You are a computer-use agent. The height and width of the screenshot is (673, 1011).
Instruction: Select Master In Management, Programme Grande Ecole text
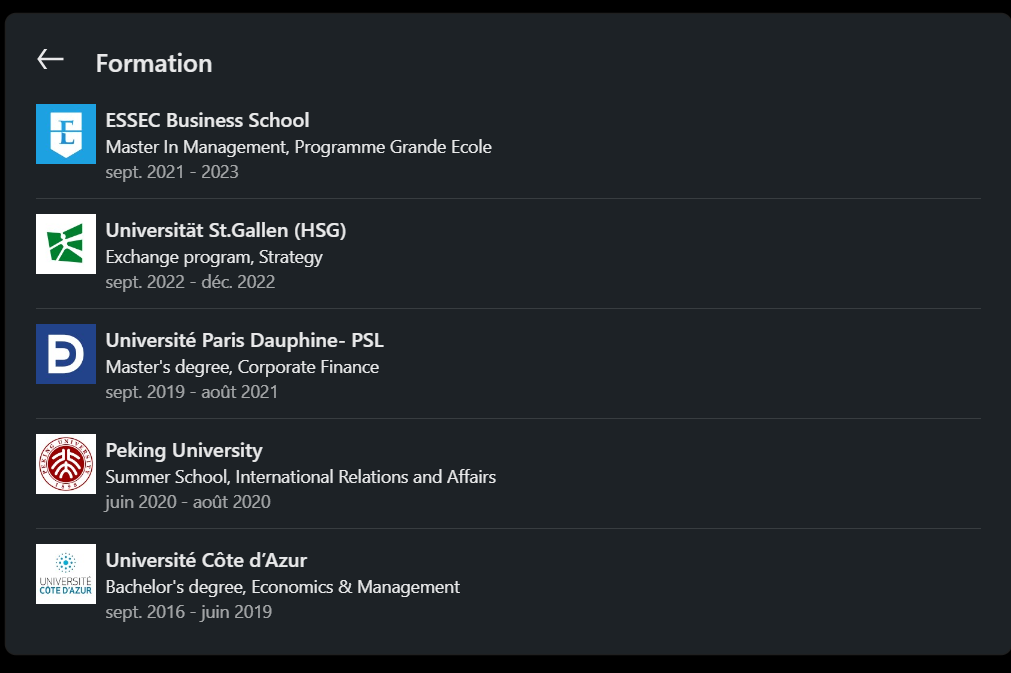click(299, 147)
